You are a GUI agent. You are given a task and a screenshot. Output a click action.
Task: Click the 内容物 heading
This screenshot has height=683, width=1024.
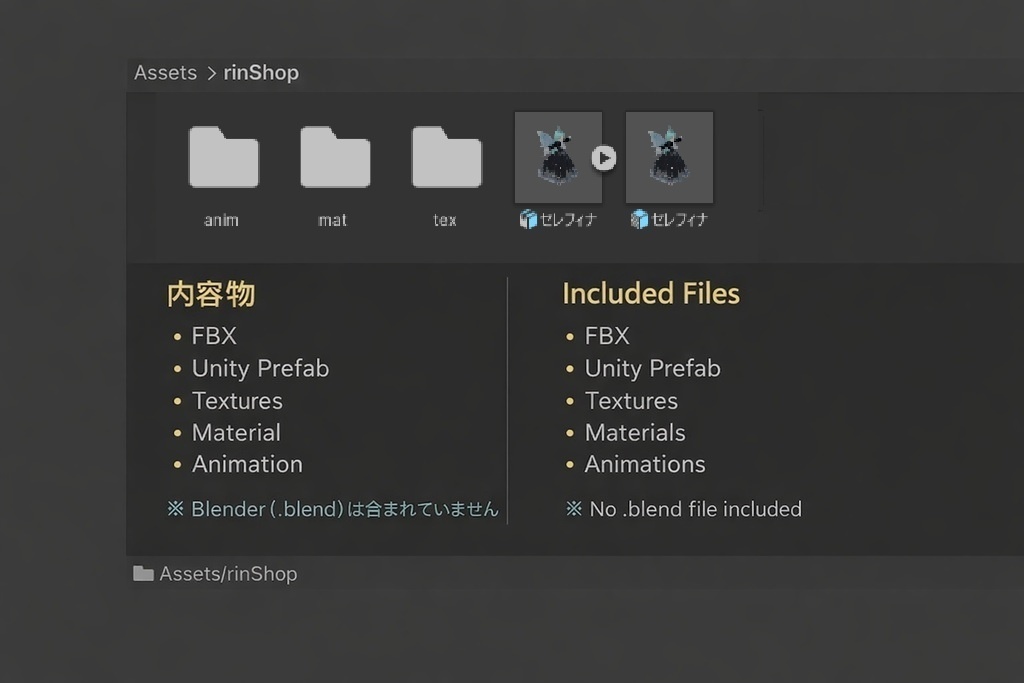coord(211,294)
